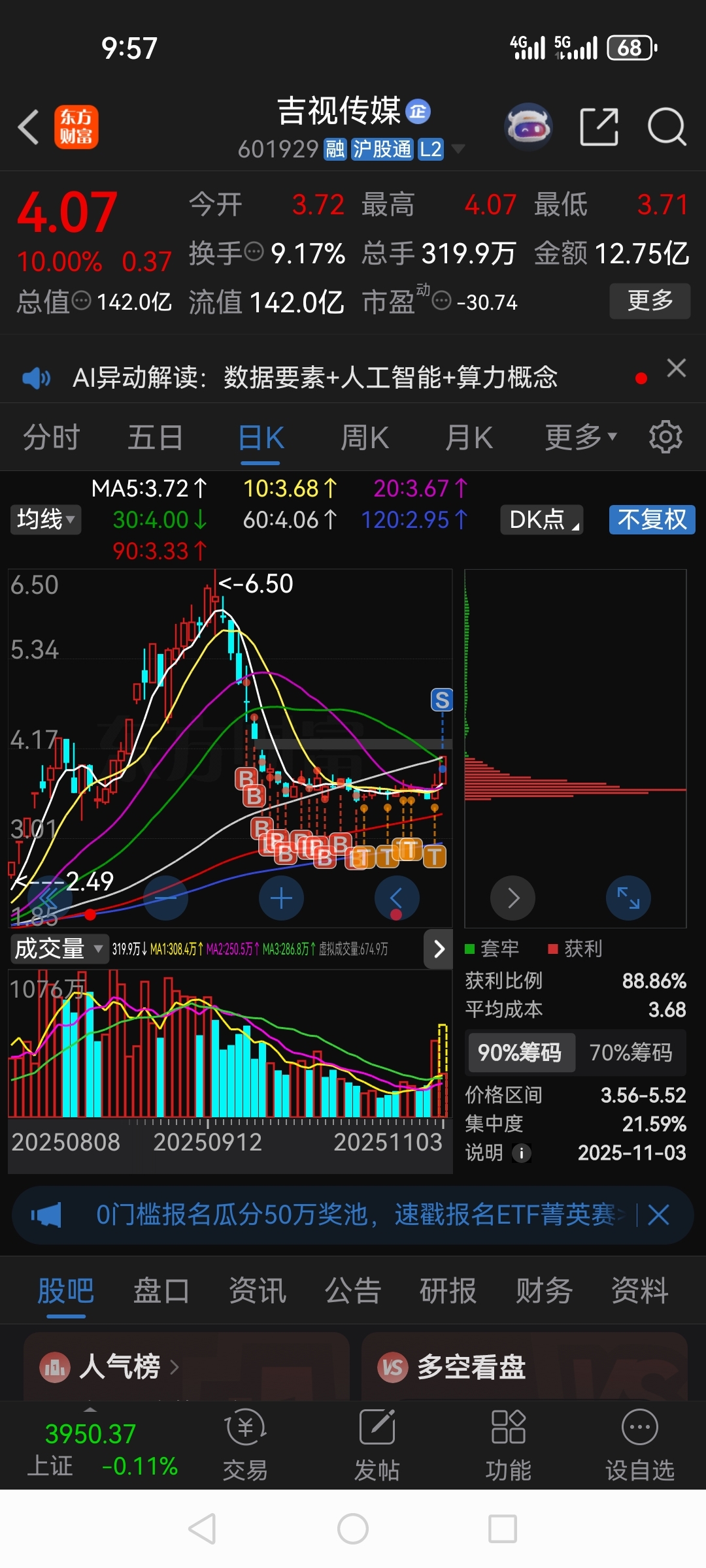Open 多空看盘 card
The image size is (706, 1568).
pos(525,1366)
